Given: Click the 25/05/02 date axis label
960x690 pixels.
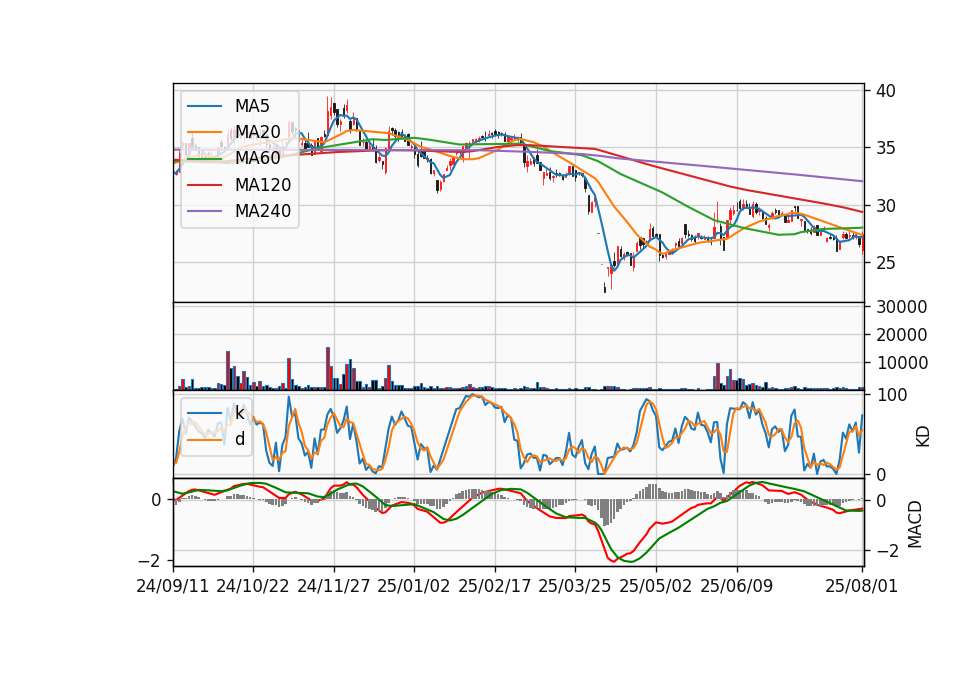Looking at the screenshot, I should (x=656, y=586).
